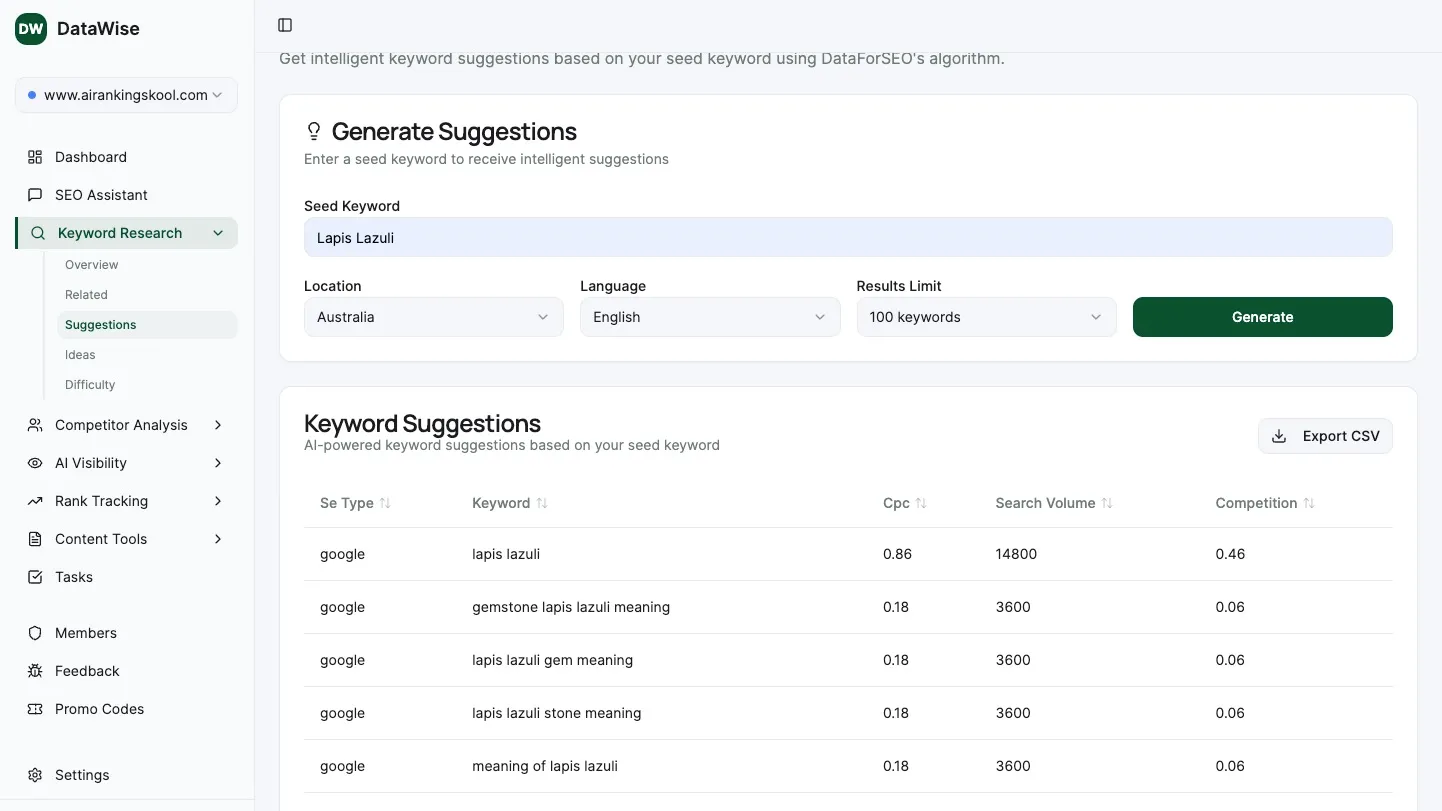Open the Results Limit dropdown
The image size is (1442, 811).
pyautogui.click(x=986, y=317)
